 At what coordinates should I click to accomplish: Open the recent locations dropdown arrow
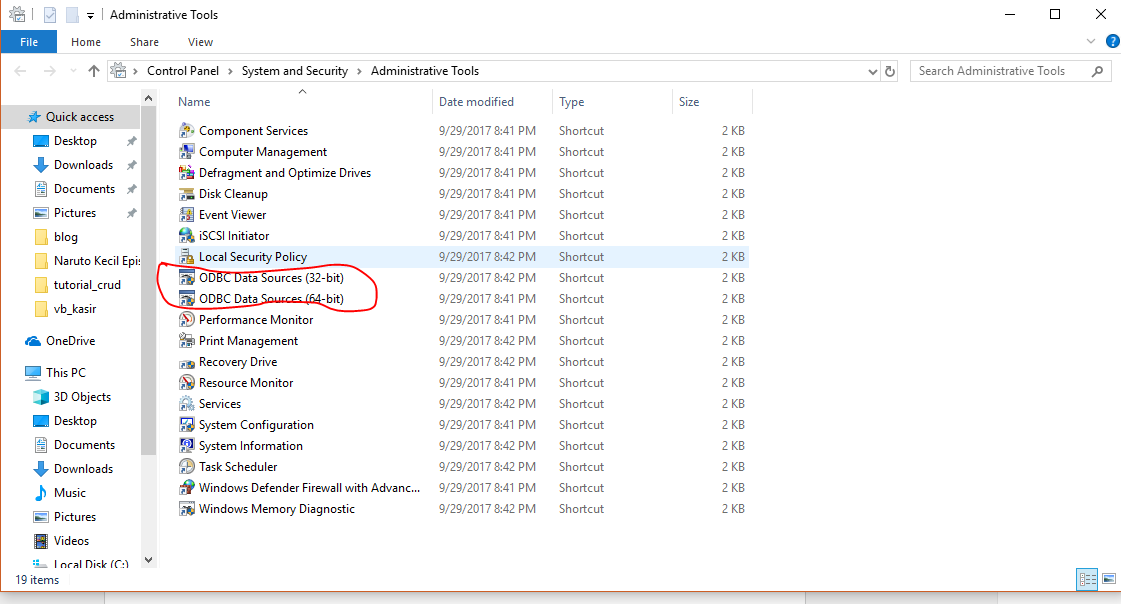pos(73,71)
